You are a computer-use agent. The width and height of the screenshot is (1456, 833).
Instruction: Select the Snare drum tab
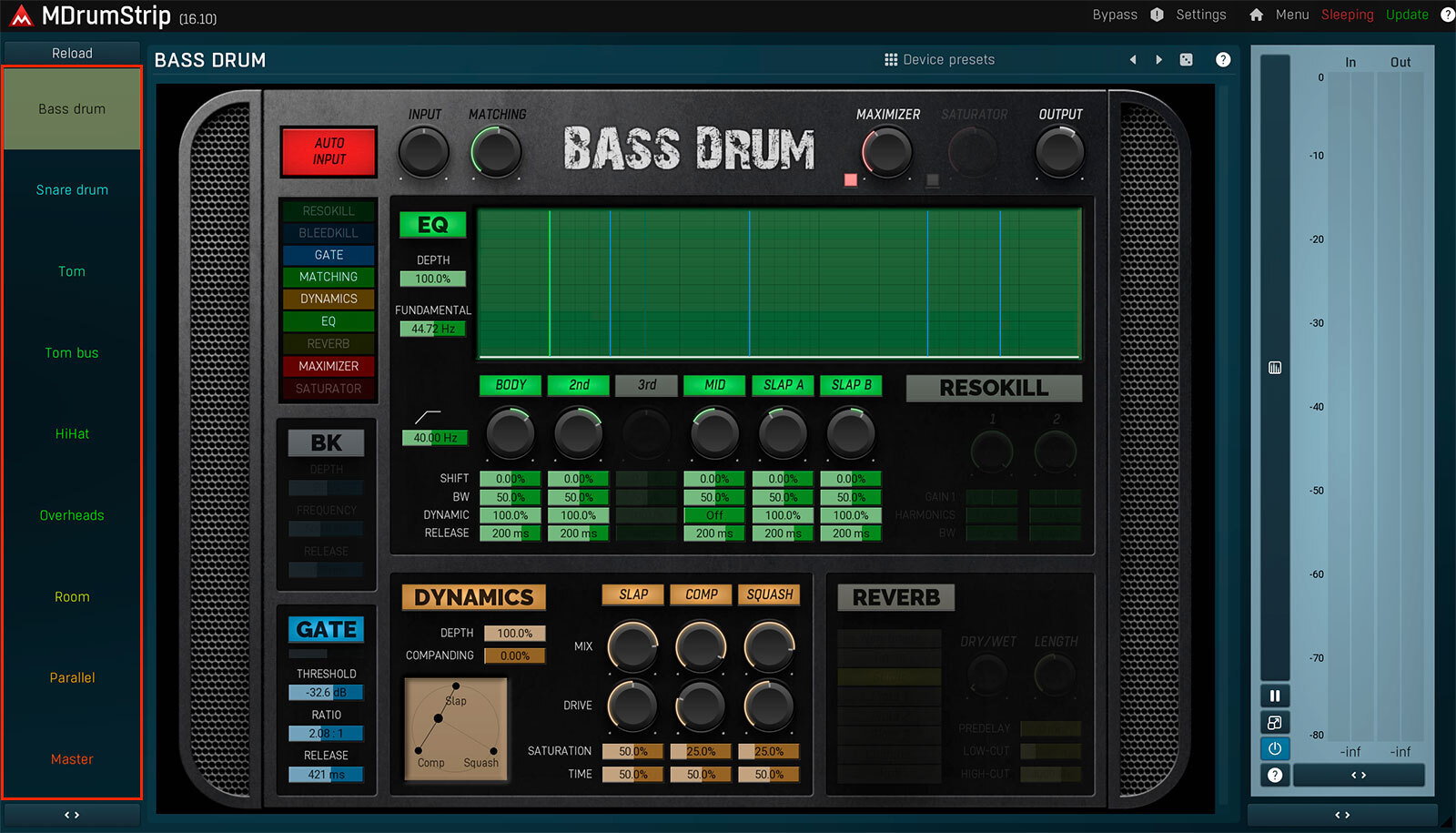click(72, 190)
